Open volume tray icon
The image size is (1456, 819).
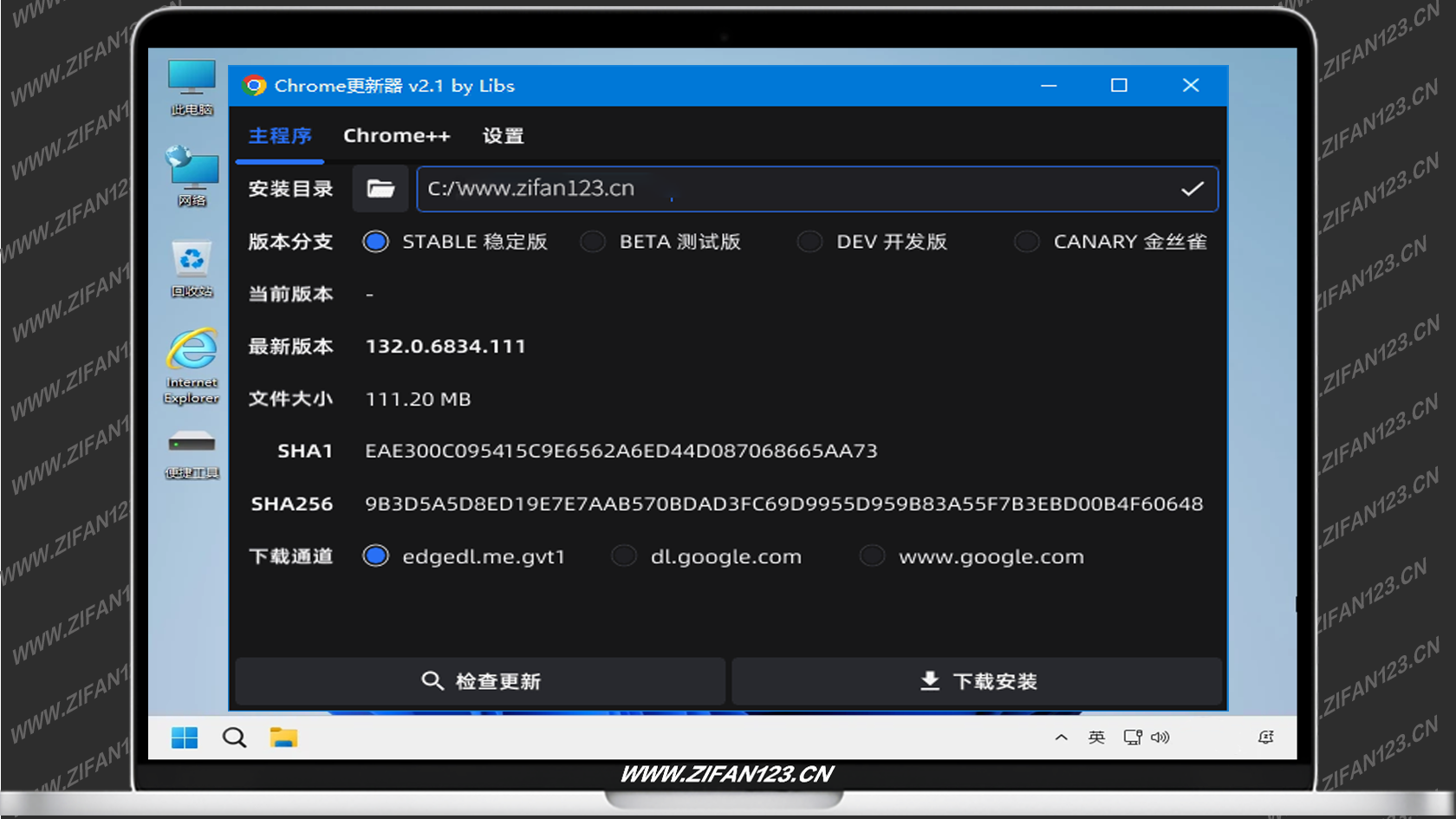[x=1160, y=738]
